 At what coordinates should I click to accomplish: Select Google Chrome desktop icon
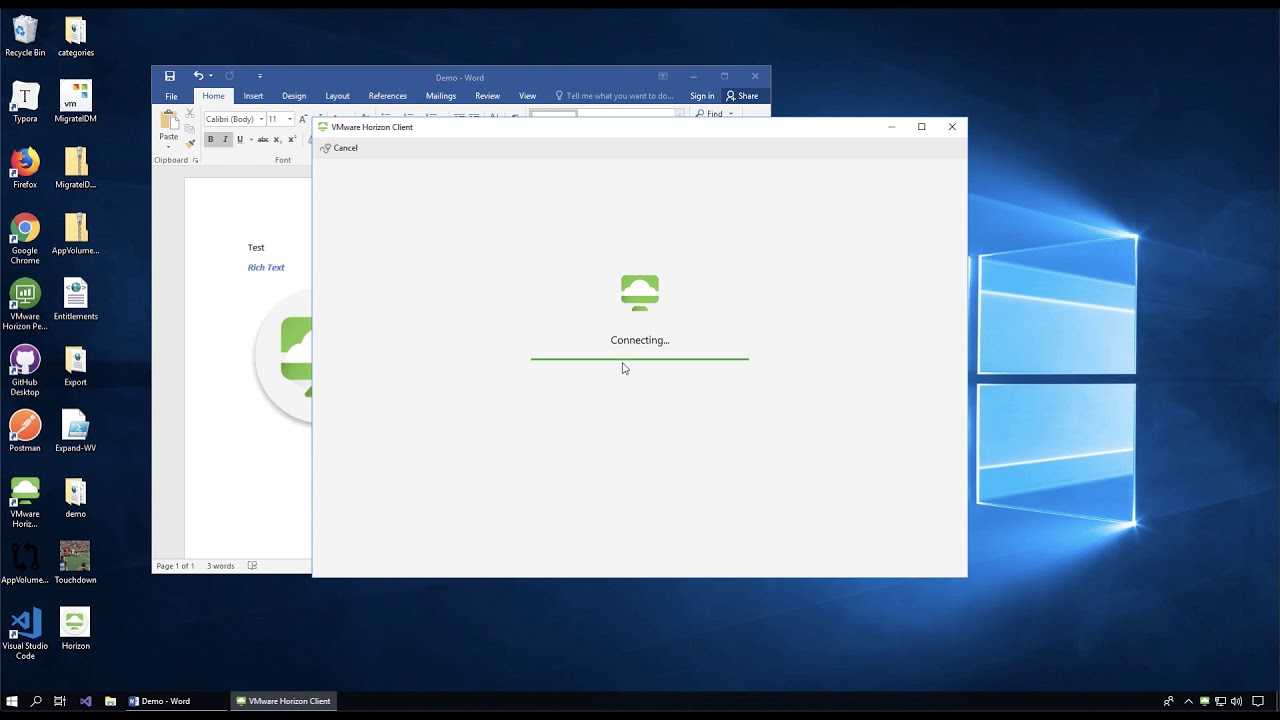(25, 239)
